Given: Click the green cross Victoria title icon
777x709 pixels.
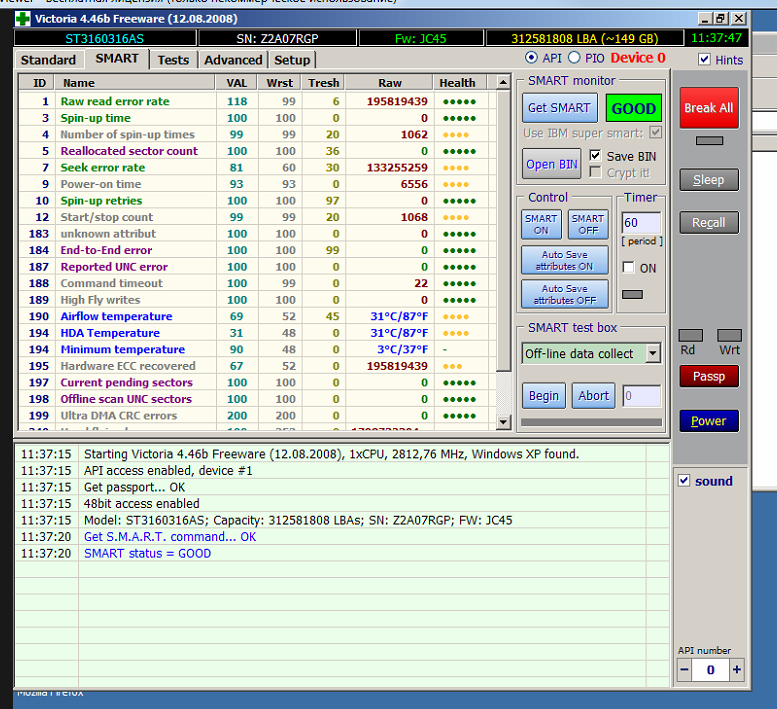Looking at the screenshot, I should click(22, 18).
